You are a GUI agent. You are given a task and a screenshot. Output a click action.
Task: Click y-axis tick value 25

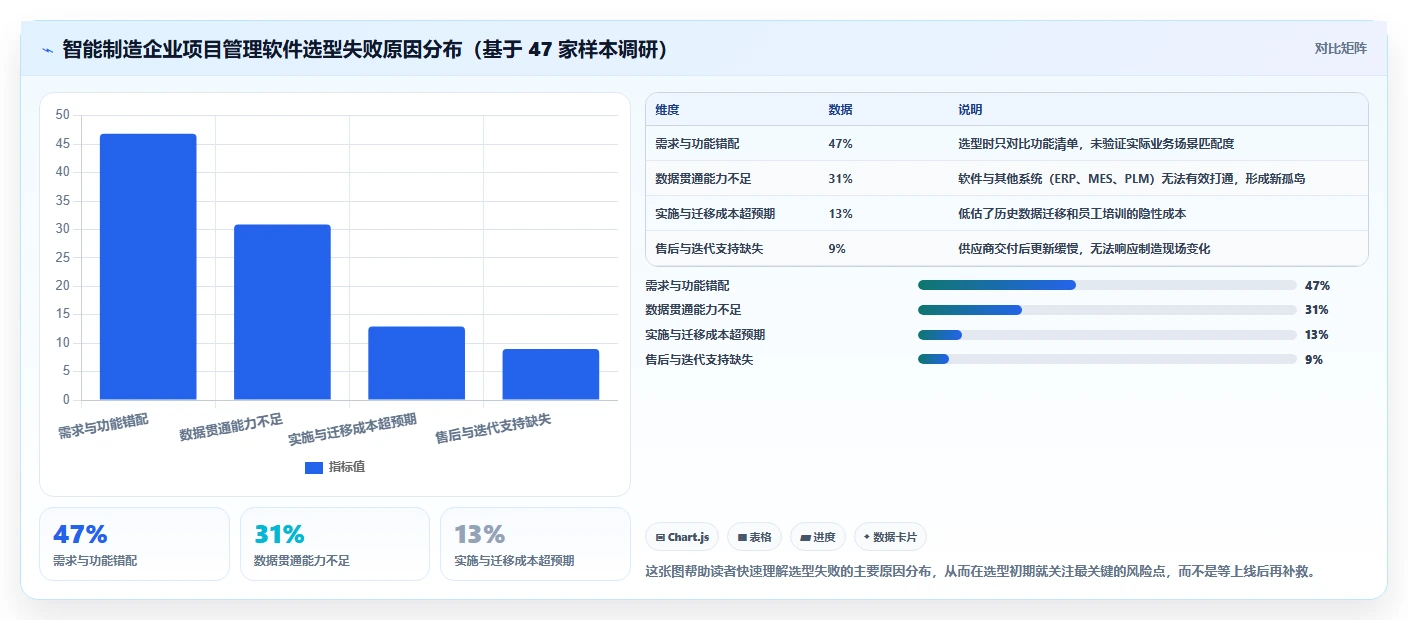point(62,258)
